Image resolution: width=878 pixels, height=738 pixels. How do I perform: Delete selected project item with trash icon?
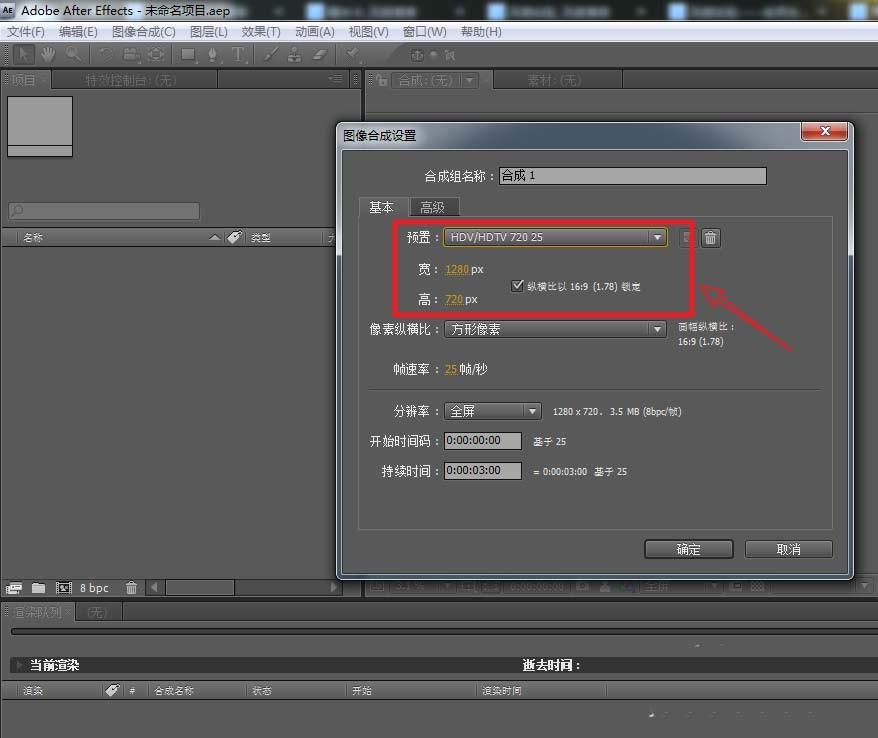[x=131, y=588]
